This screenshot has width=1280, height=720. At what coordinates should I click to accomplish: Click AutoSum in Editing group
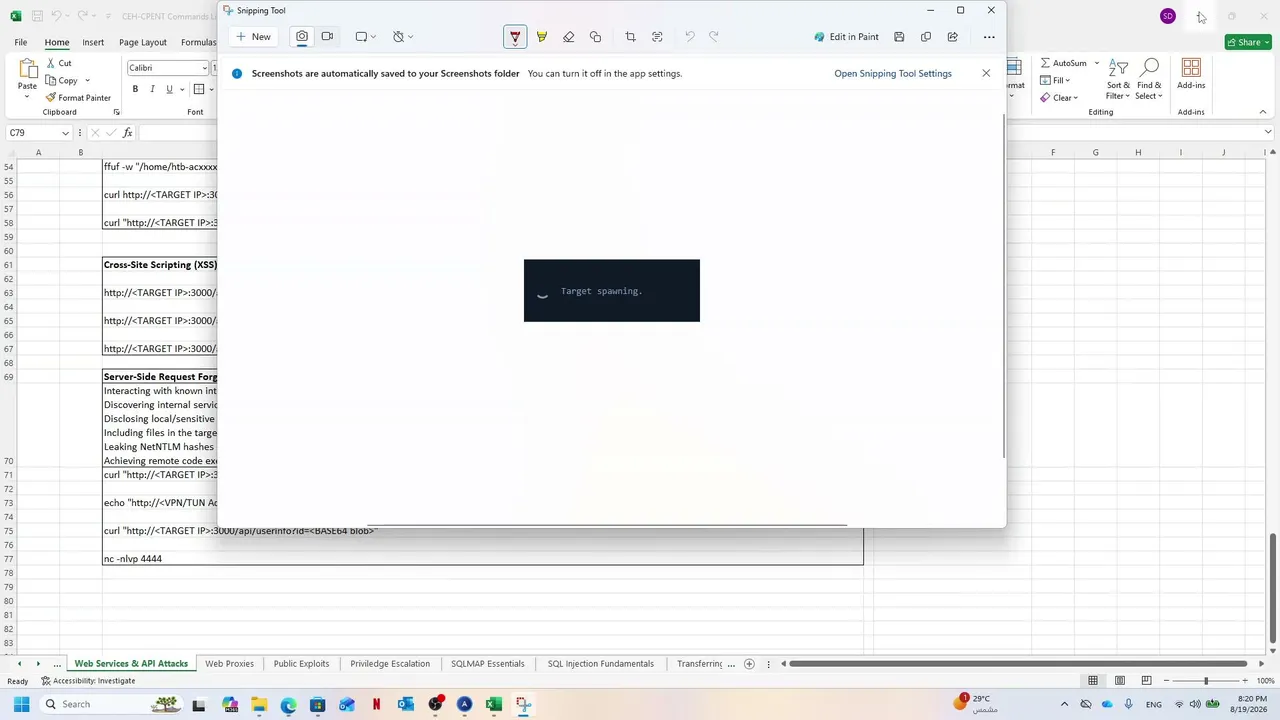(1063, 63)
